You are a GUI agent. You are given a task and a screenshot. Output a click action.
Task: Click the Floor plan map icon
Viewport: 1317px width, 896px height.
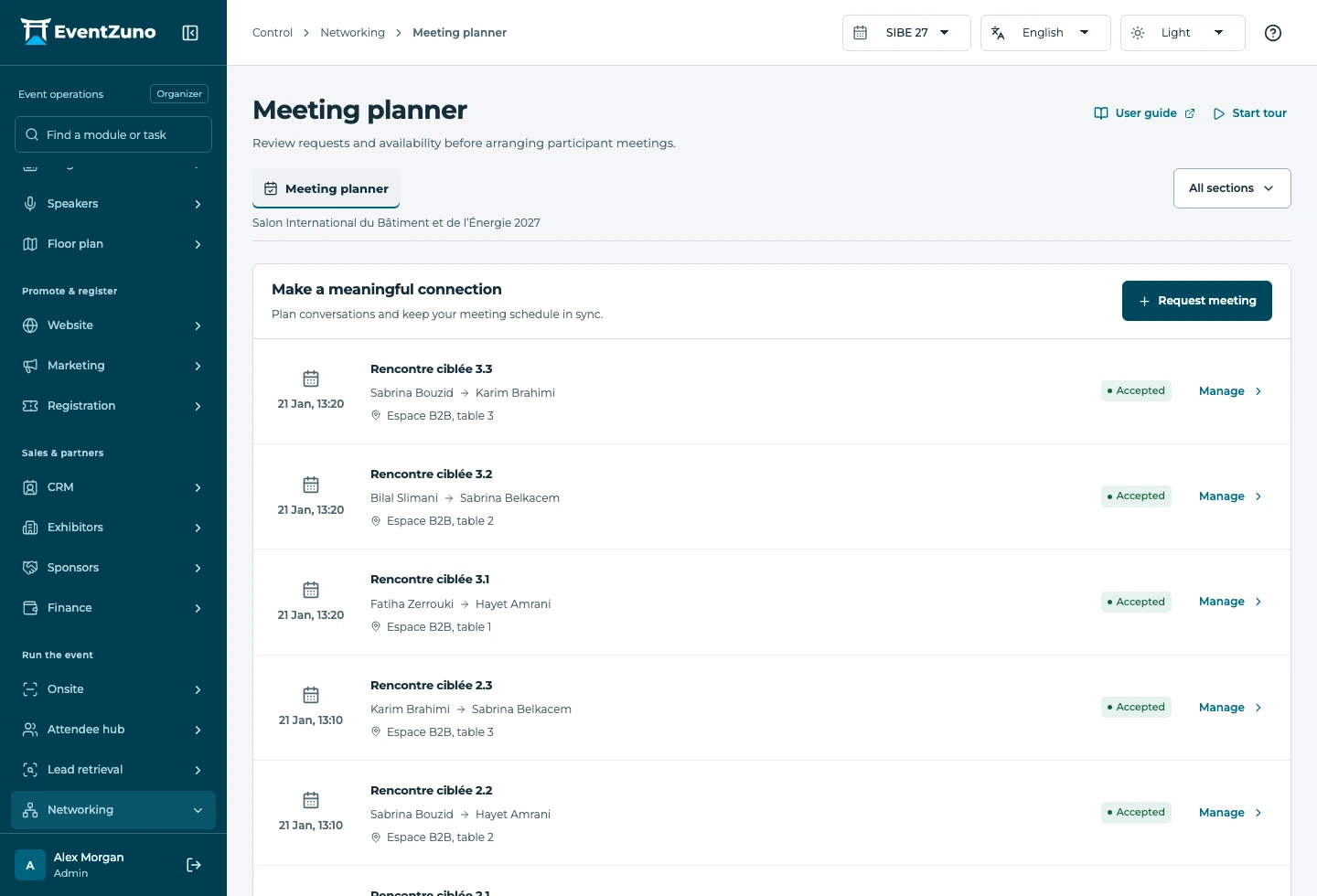click(30, 244)
